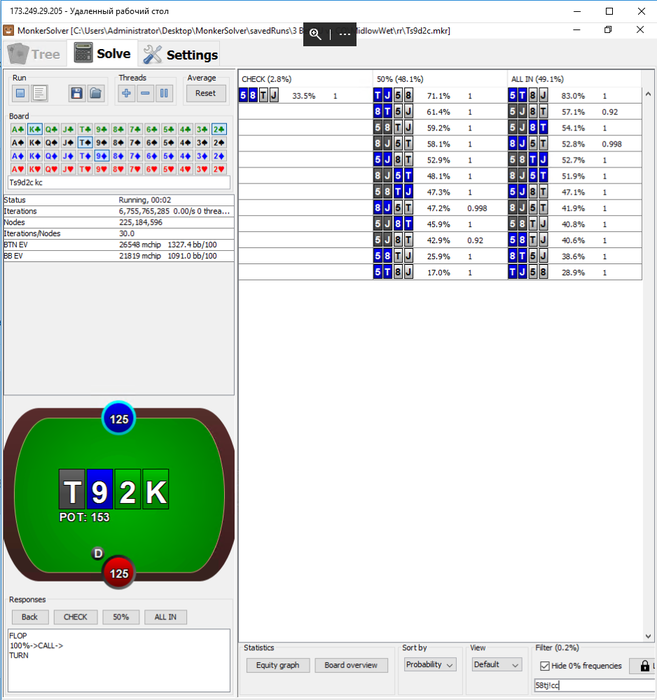
Task: Restore down the inner MonkerSolver window
Action: pos(608,30)
